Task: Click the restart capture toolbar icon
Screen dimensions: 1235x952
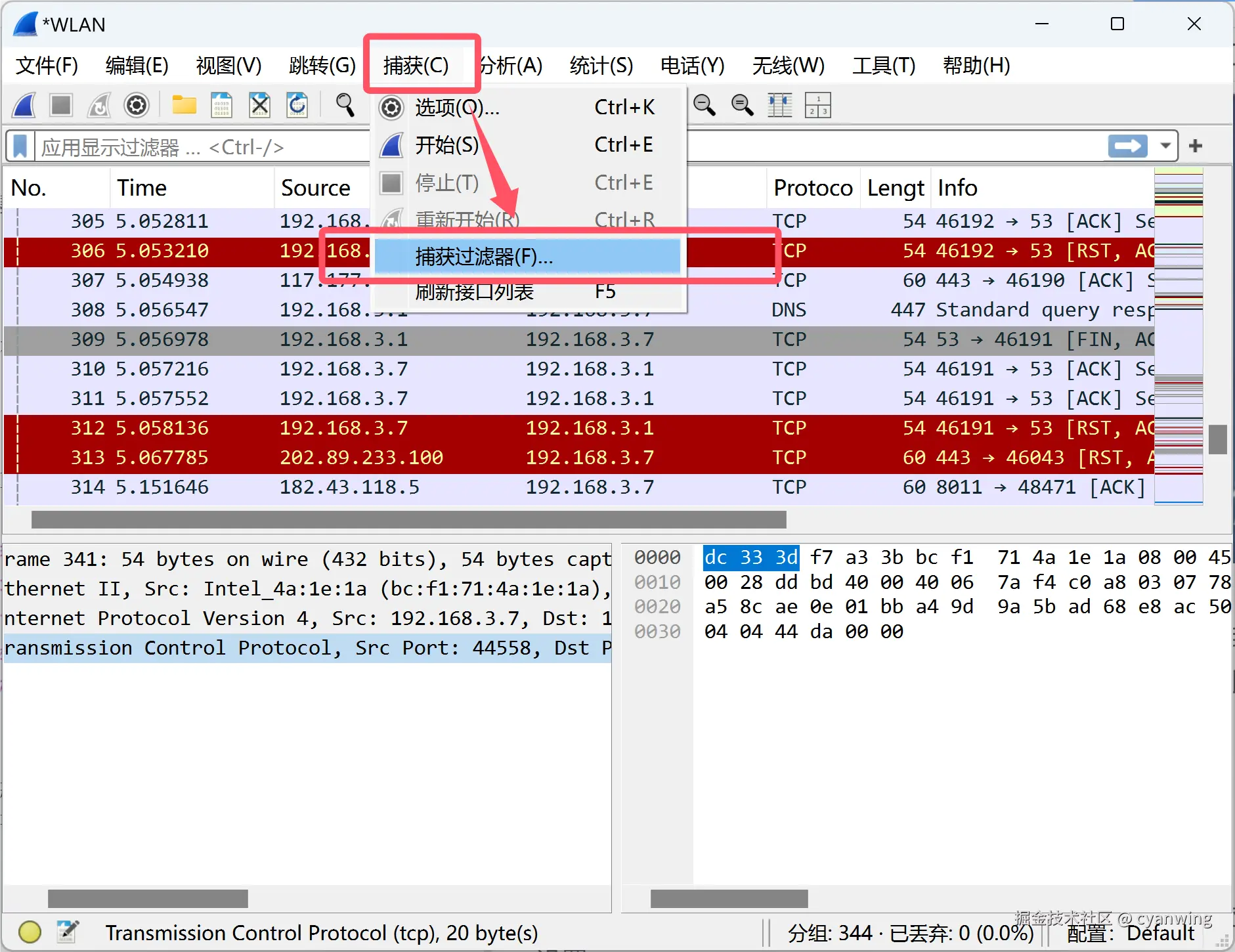Action: (x=99, y=105)
